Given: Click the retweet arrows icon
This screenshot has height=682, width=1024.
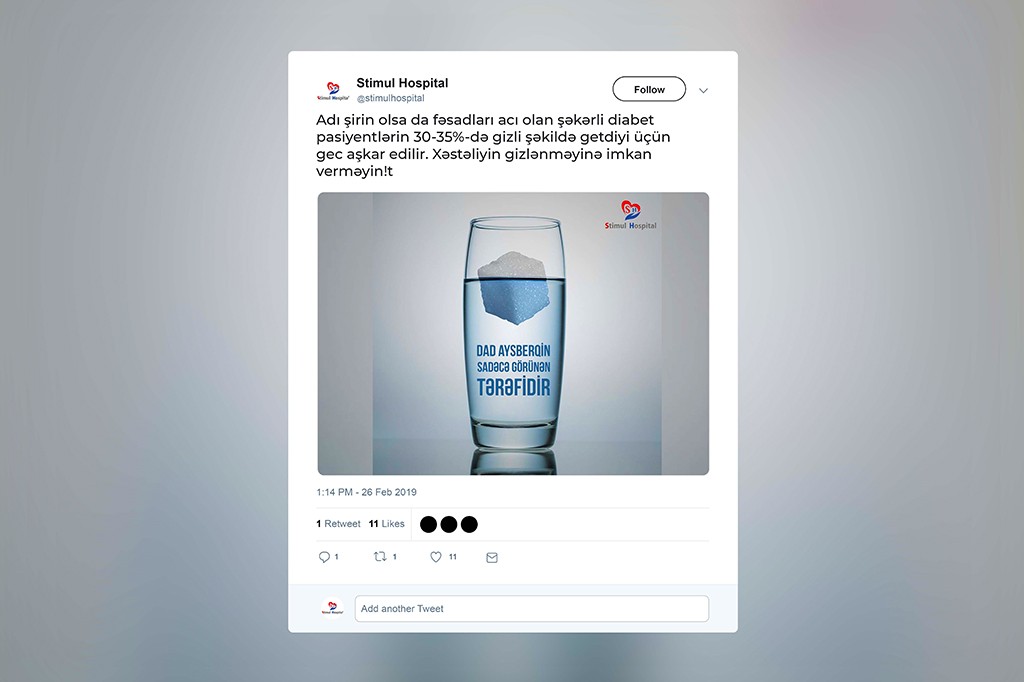Looking at the screenshot, I should [x=380, y=557].
